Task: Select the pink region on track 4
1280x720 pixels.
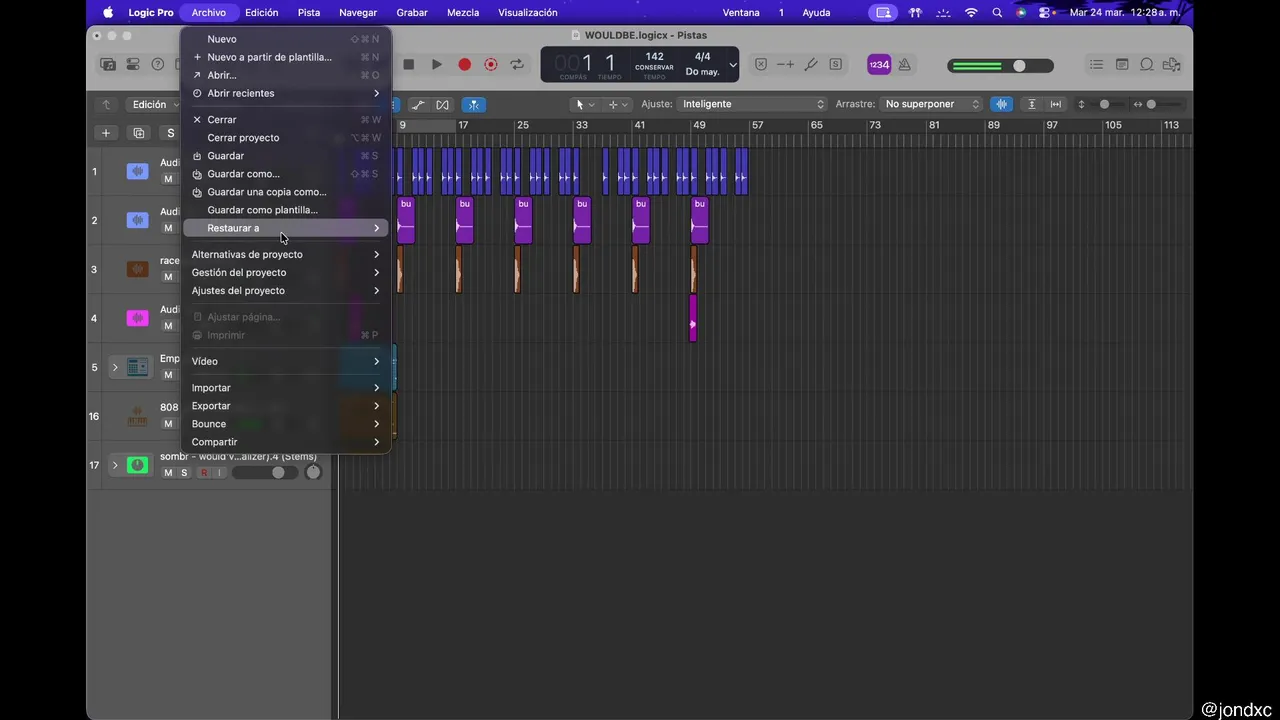Action: (x=693, y=318)
